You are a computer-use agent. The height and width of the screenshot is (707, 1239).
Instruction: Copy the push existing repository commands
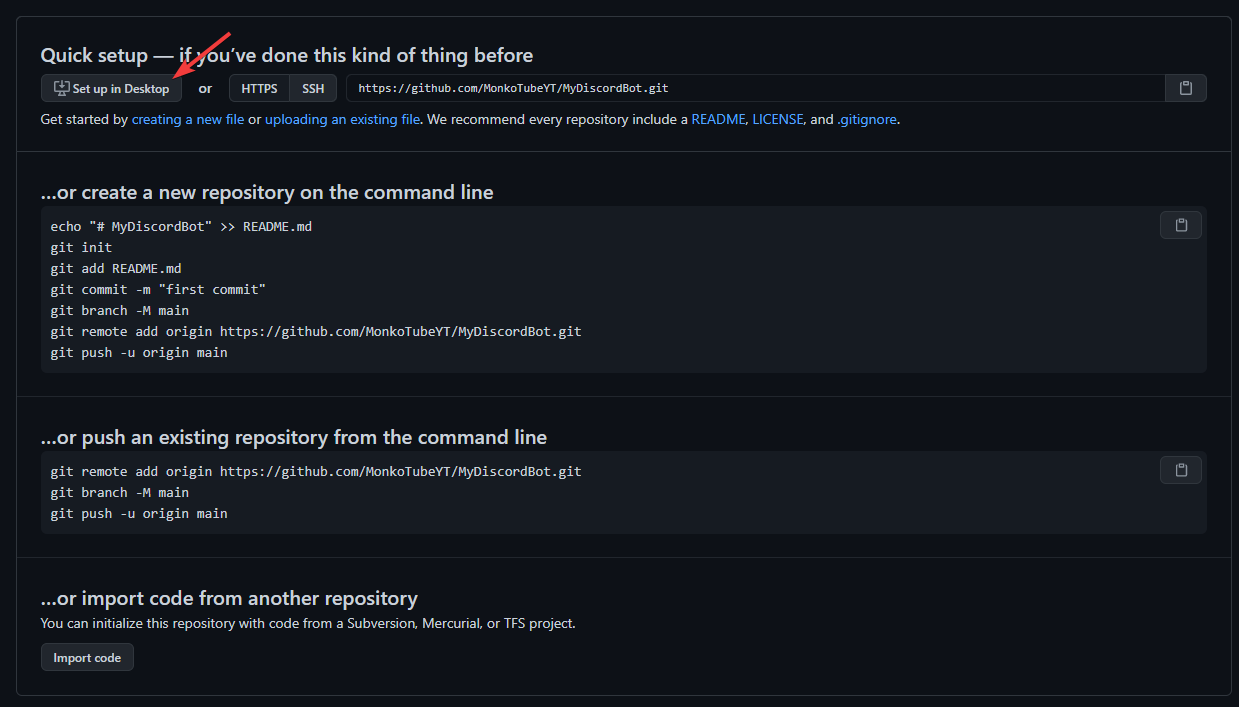tap(1180, 470)
